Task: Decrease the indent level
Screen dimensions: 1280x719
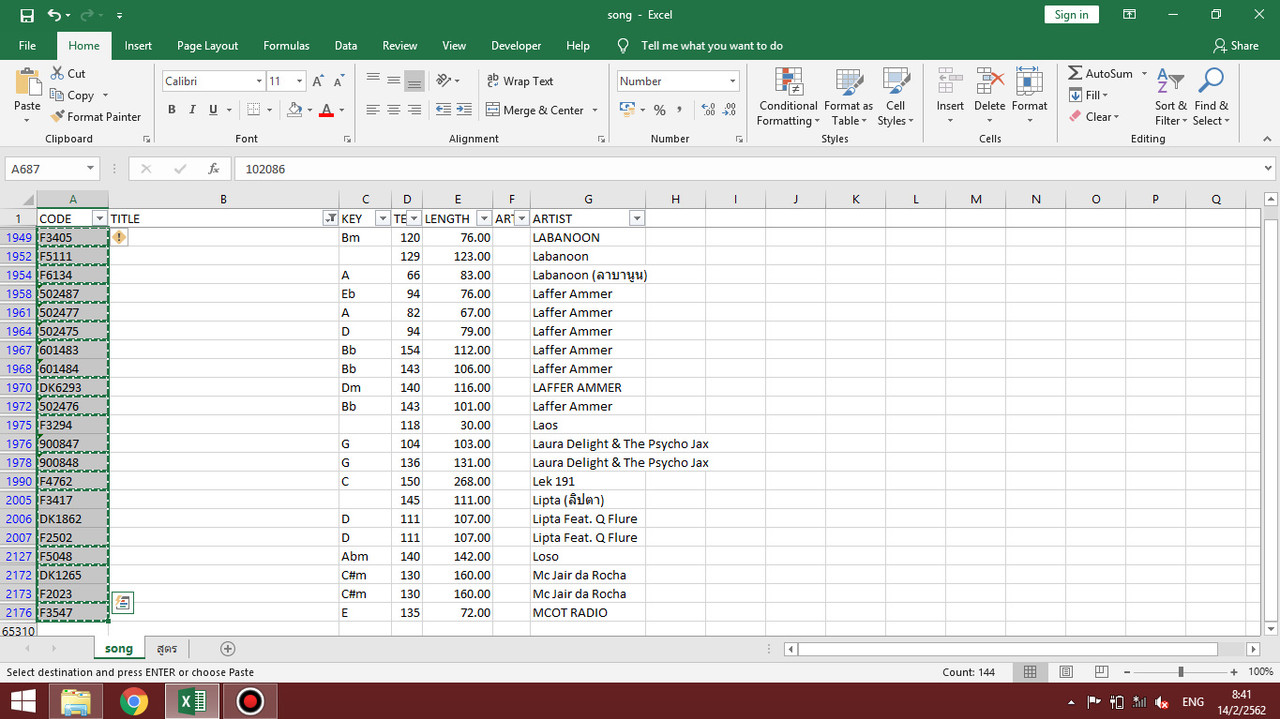Action: [x=443, y=110]
